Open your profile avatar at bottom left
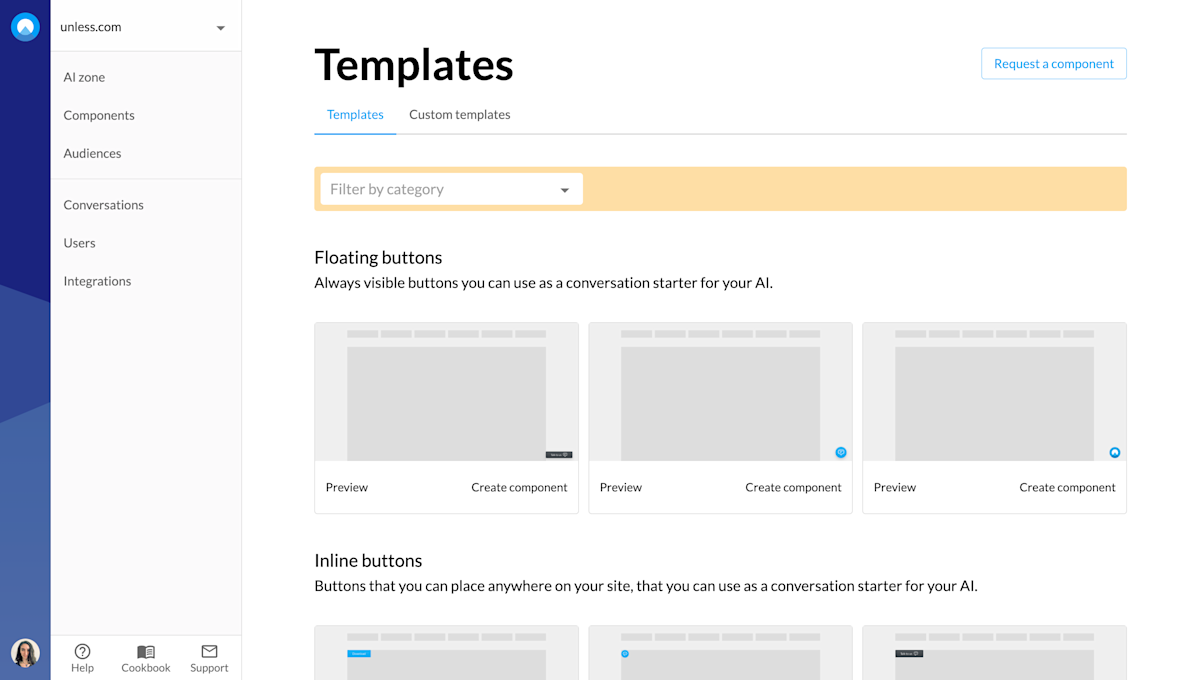Screen dimensions: 1200x680 point(24,654)
